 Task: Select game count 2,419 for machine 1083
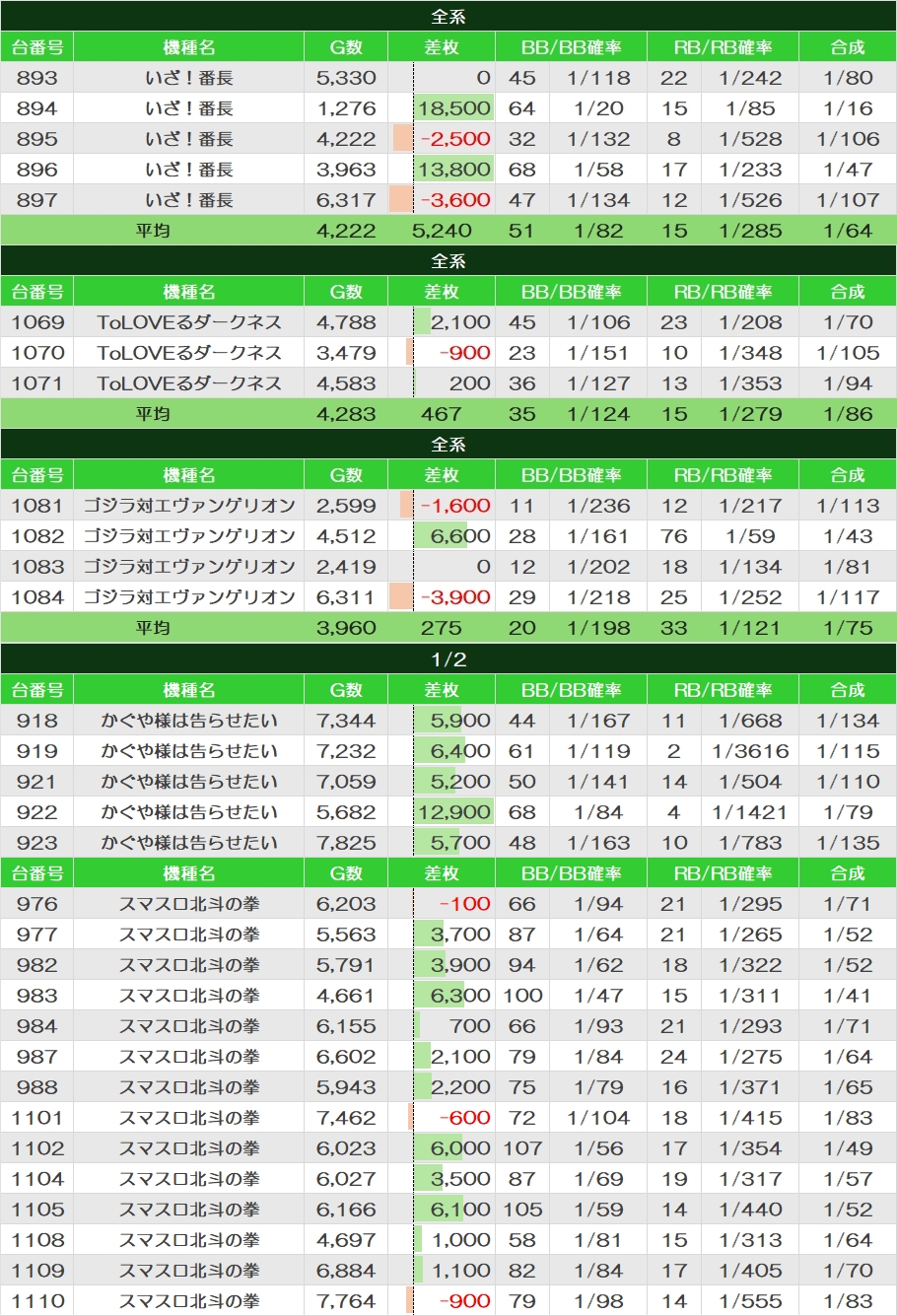pos(346,567)
